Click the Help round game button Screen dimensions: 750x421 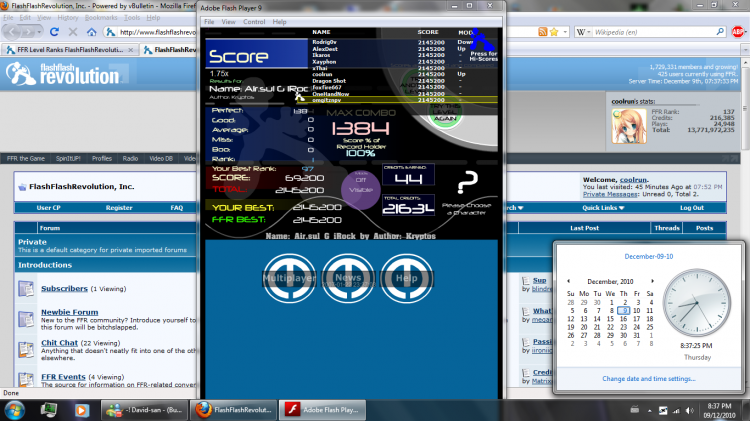407,278
